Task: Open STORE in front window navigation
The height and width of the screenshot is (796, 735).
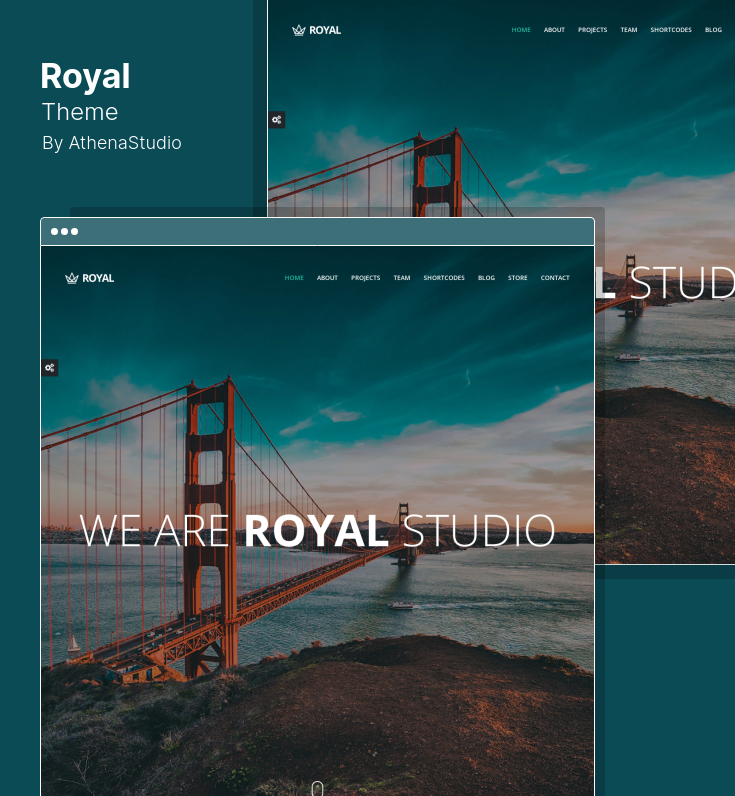Action: point(518,278)
